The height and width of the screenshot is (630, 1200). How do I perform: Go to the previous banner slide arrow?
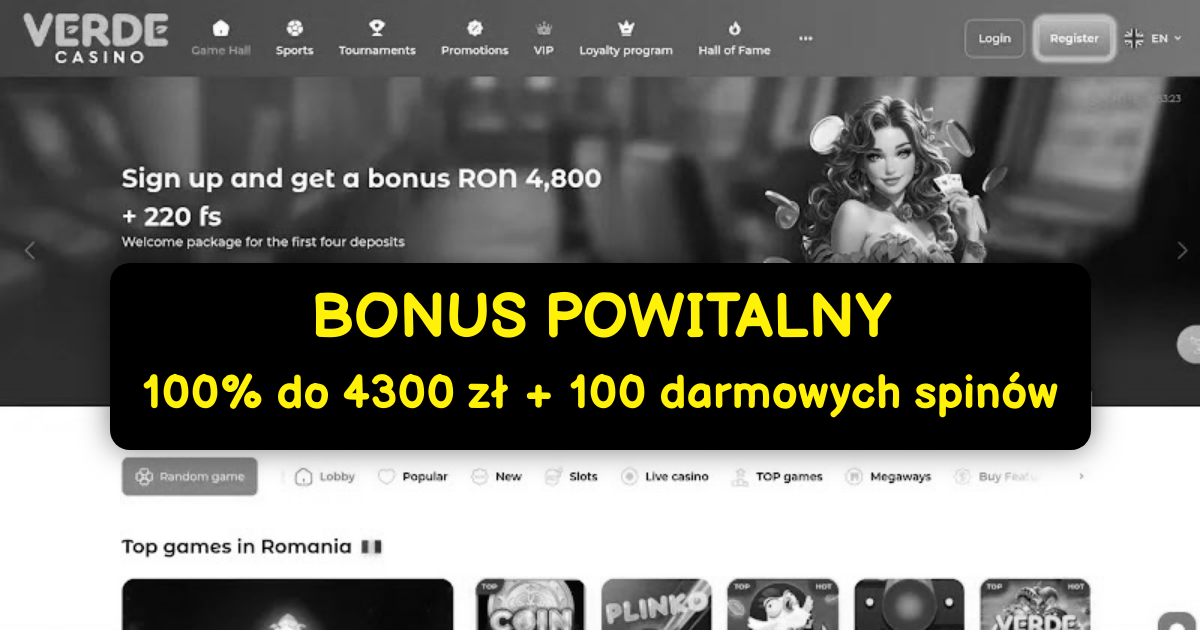point(29,251)
